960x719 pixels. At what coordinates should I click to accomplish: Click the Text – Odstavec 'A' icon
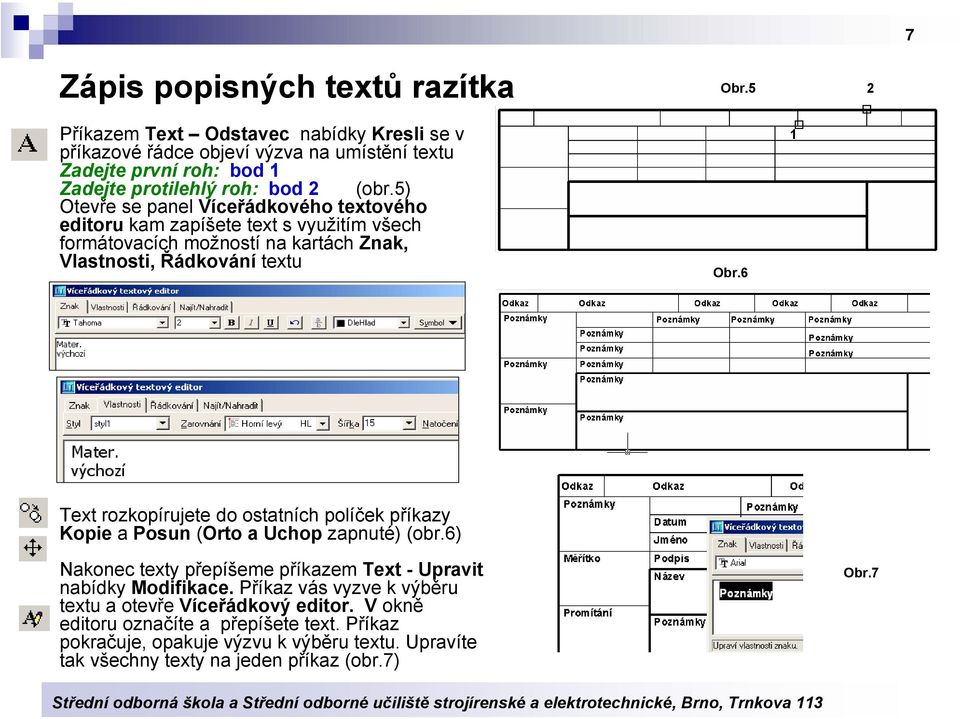click(x=29, y=145)
